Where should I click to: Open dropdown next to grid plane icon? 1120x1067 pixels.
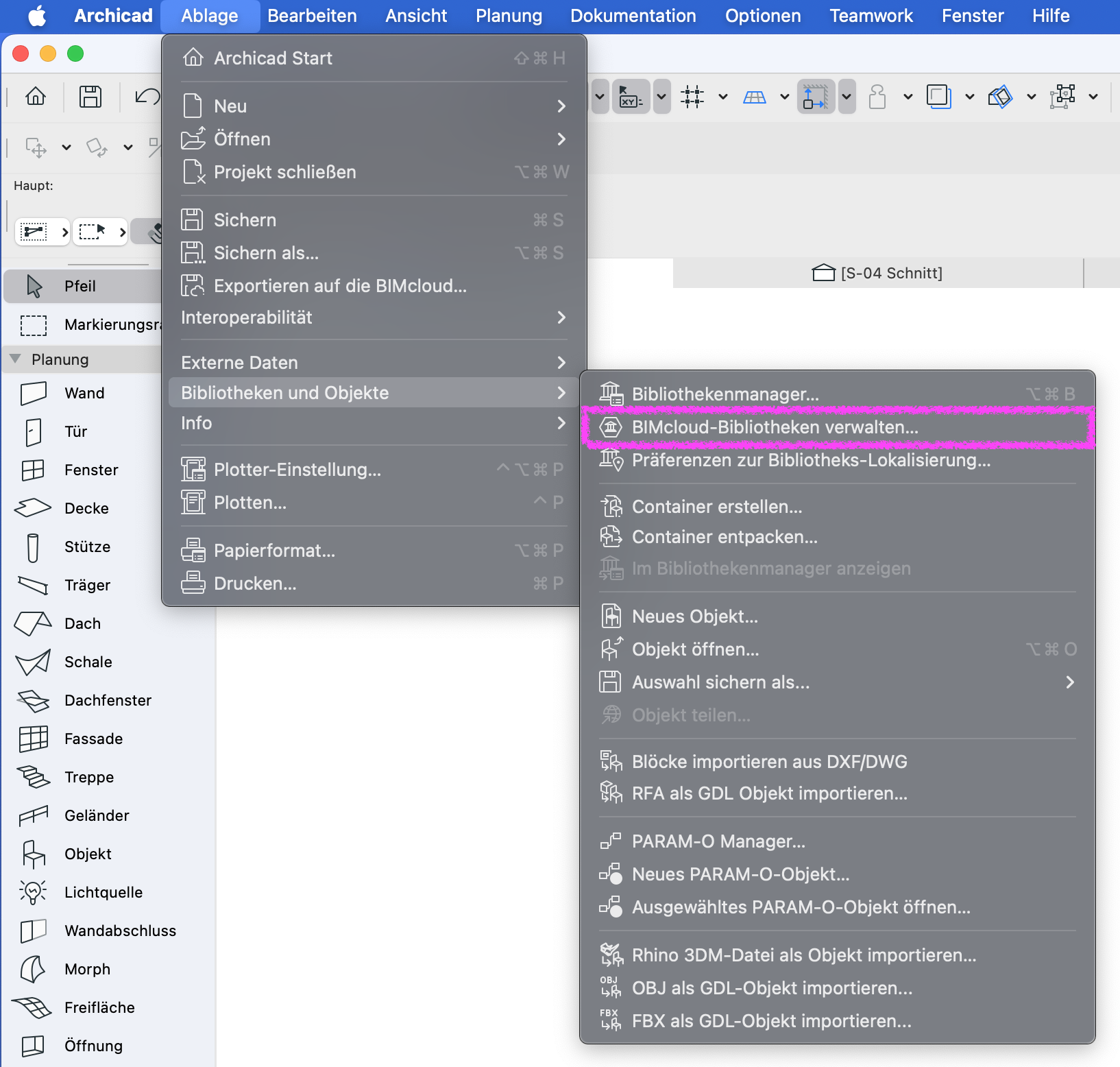(x=785, y=97)
